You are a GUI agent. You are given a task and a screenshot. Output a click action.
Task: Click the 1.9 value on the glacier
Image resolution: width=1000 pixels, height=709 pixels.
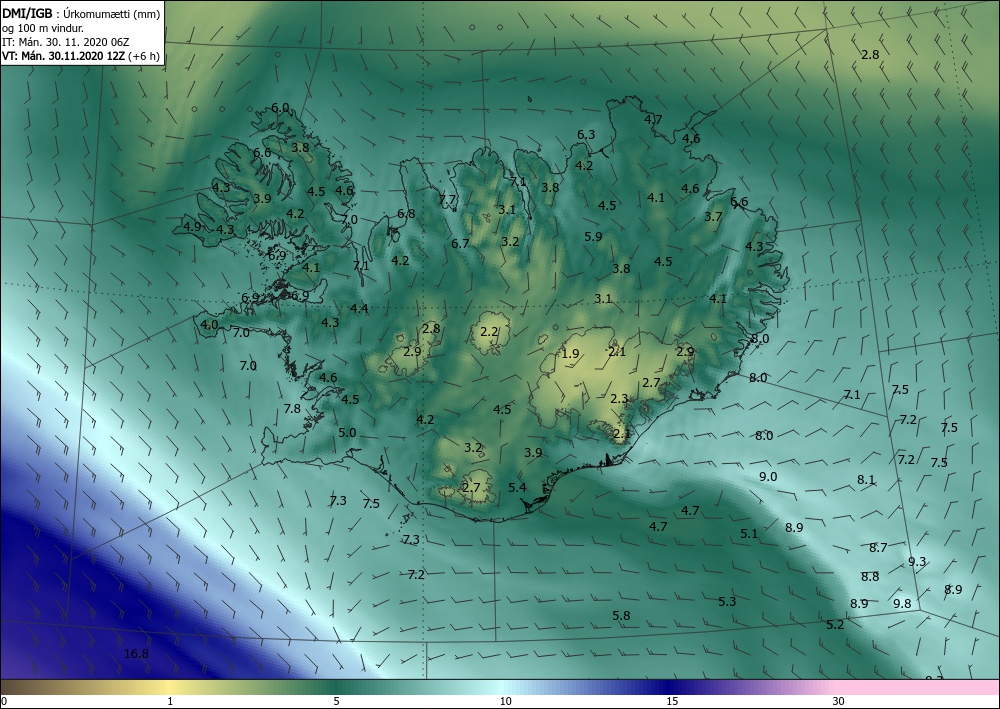coord(571,354)
